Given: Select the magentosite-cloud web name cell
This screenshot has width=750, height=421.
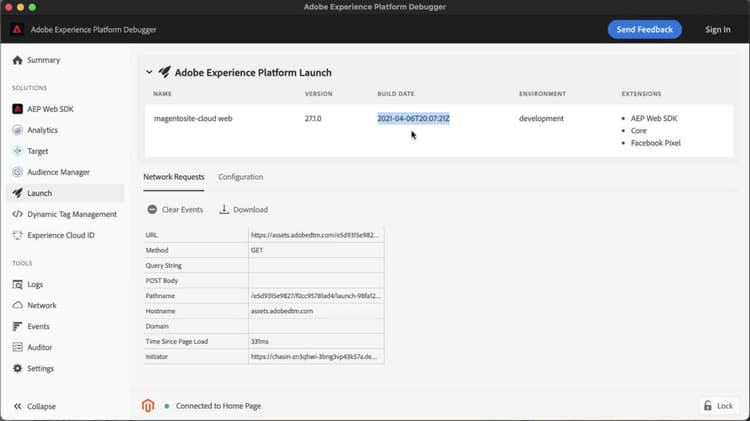Looking at the screenshot, I should pyautogui.click(x=193, y=118).
